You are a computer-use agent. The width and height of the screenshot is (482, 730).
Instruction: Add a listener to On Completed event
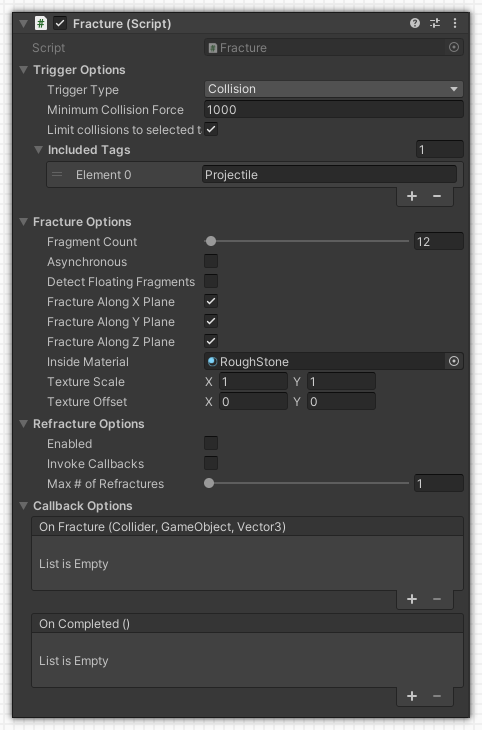coord(412,696)
